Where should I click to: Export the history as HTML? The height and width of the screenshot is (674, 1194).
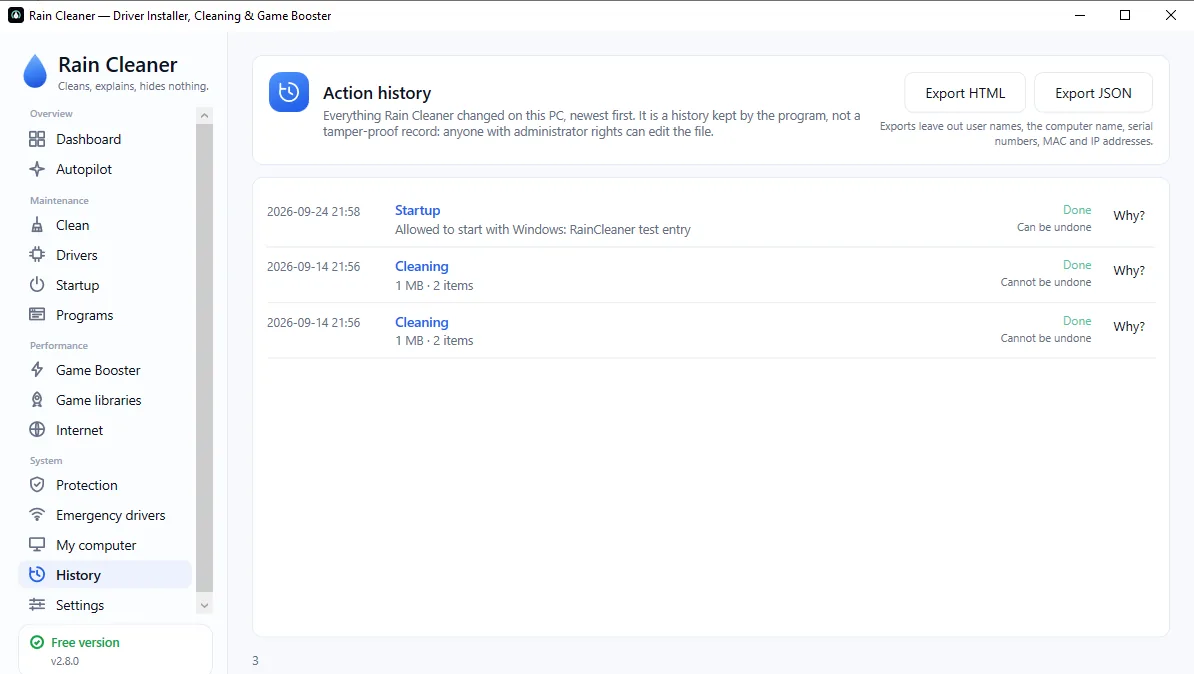(x=965, y=93)
